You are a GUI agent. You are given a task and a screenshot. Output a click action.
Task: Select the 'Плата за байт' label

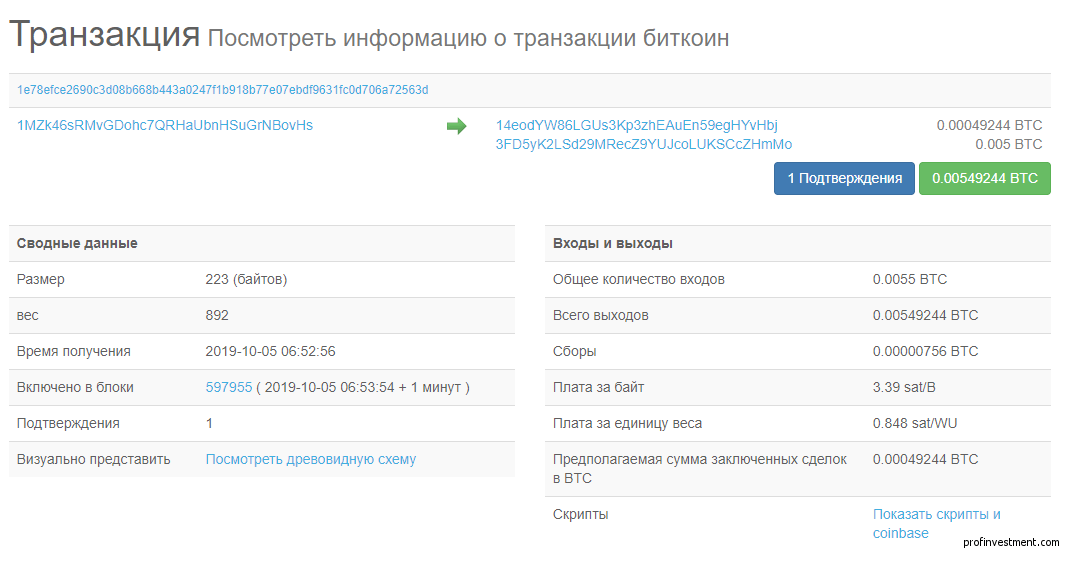598,387
